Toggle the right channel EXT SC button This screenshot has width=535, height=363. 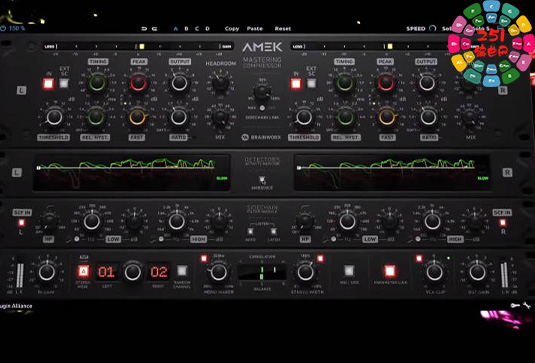coord(311,83)
